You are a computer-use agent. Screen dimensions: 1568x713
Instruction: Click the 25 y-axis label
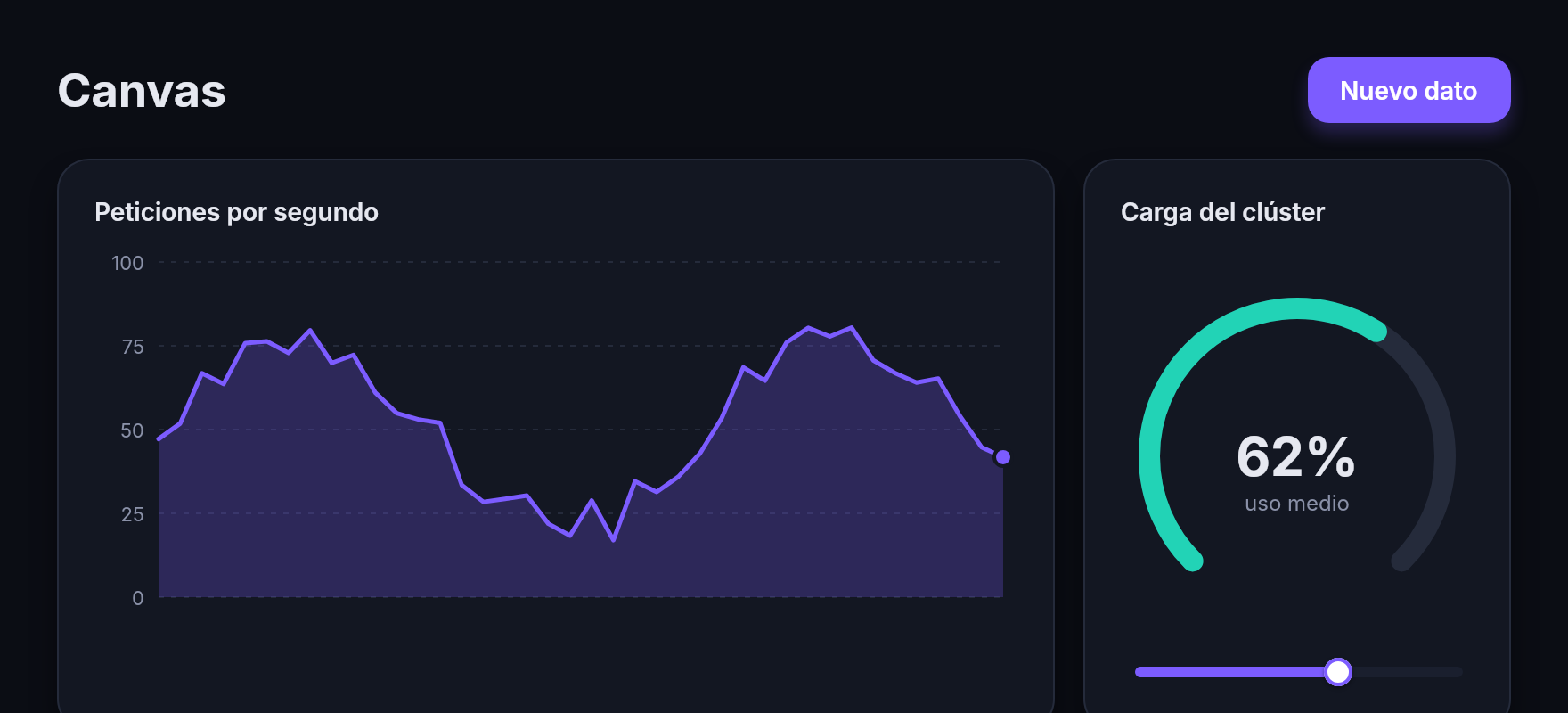click(x=133, y=514)
